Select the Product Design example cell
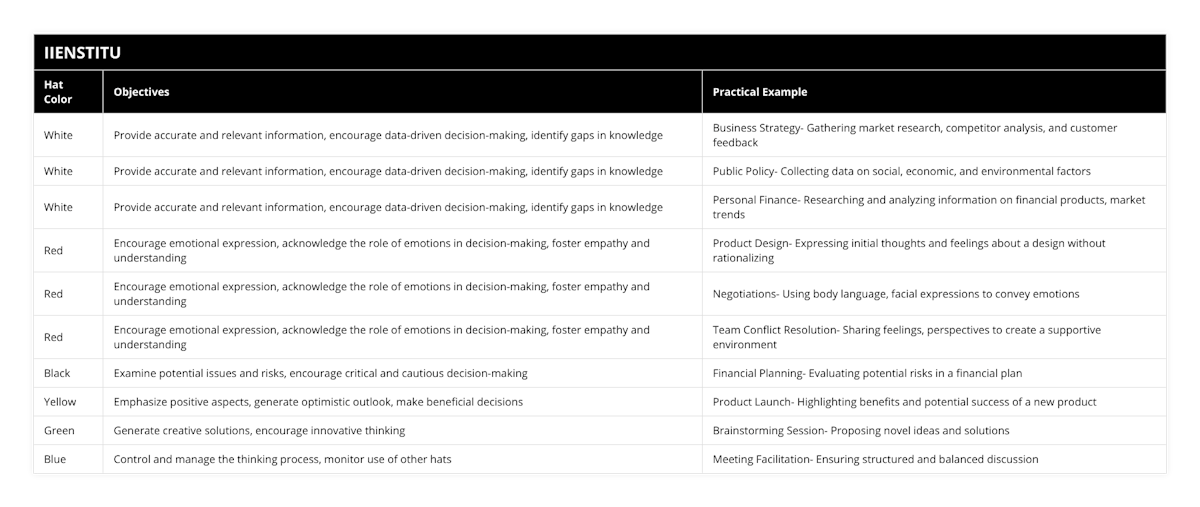Image resolution: width=1200 pixels, height=507 pixels. 908,250
